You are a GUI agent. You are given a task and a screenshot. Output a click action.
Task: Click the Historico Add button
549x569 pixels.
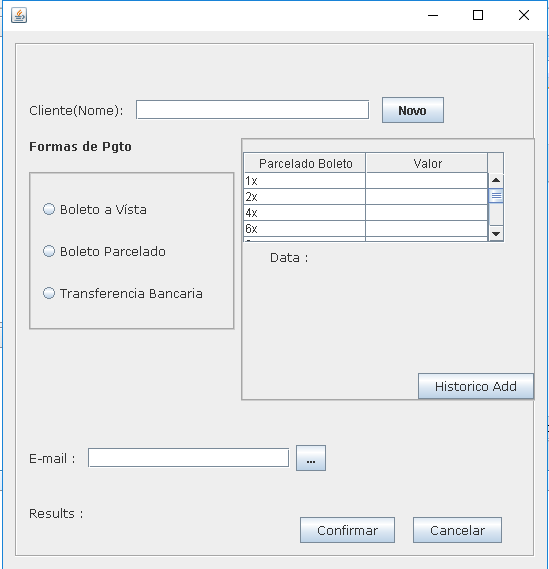pos(476,386)
